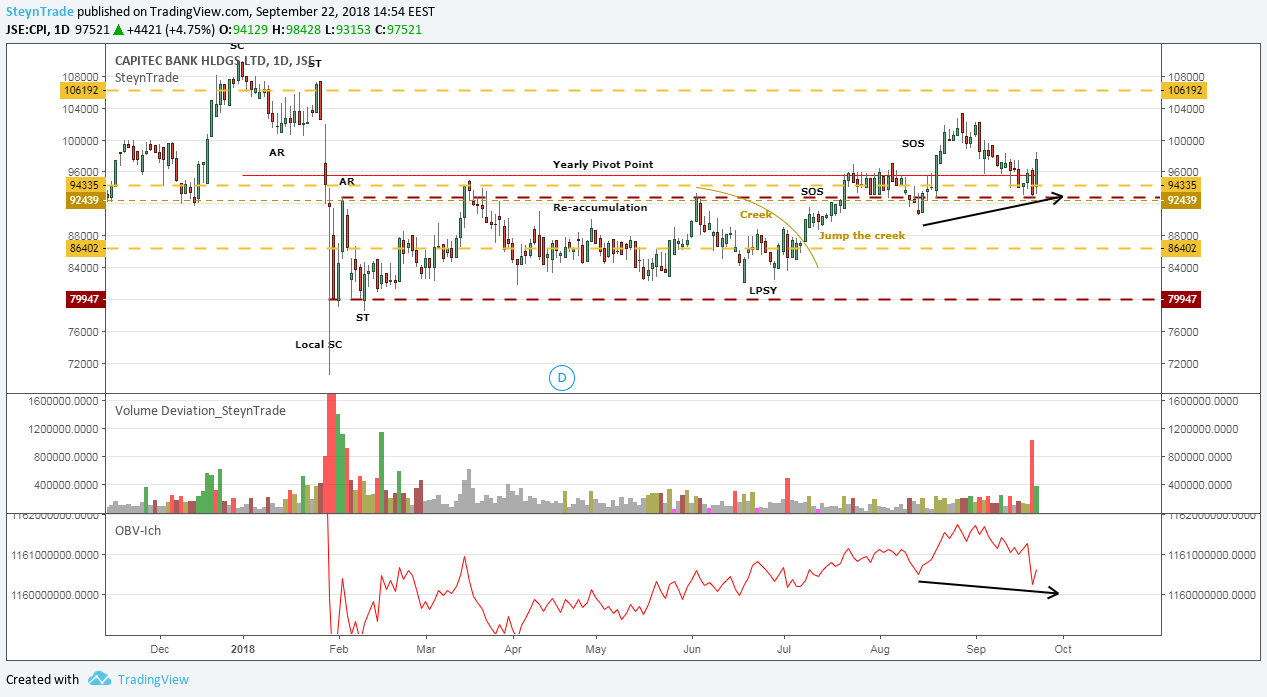Click the Re-accumulation annotation label
Viewport: 1267px width, 697px height.
(601, 207)
